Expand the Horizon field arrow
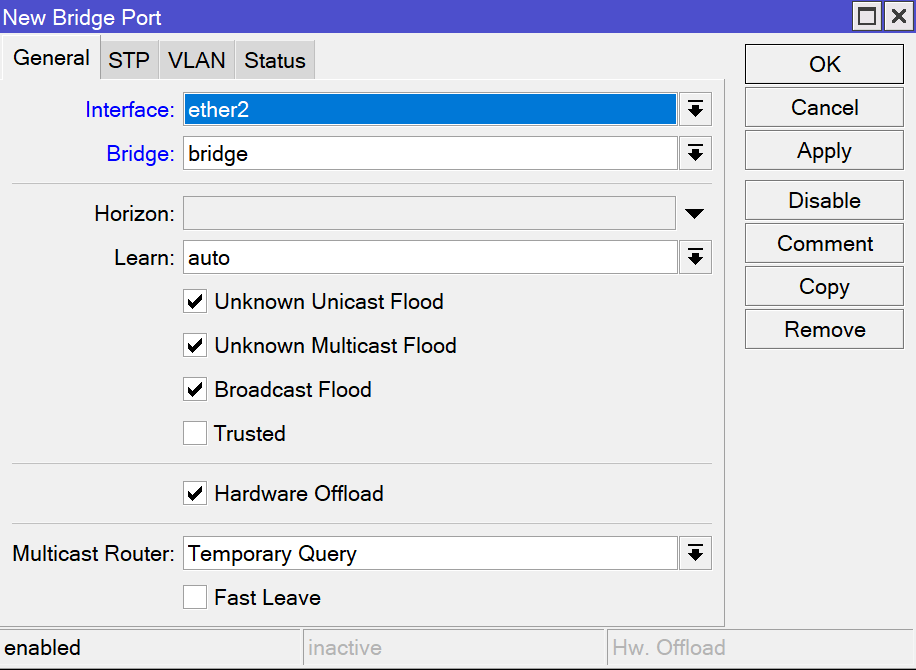 [695, 213]
